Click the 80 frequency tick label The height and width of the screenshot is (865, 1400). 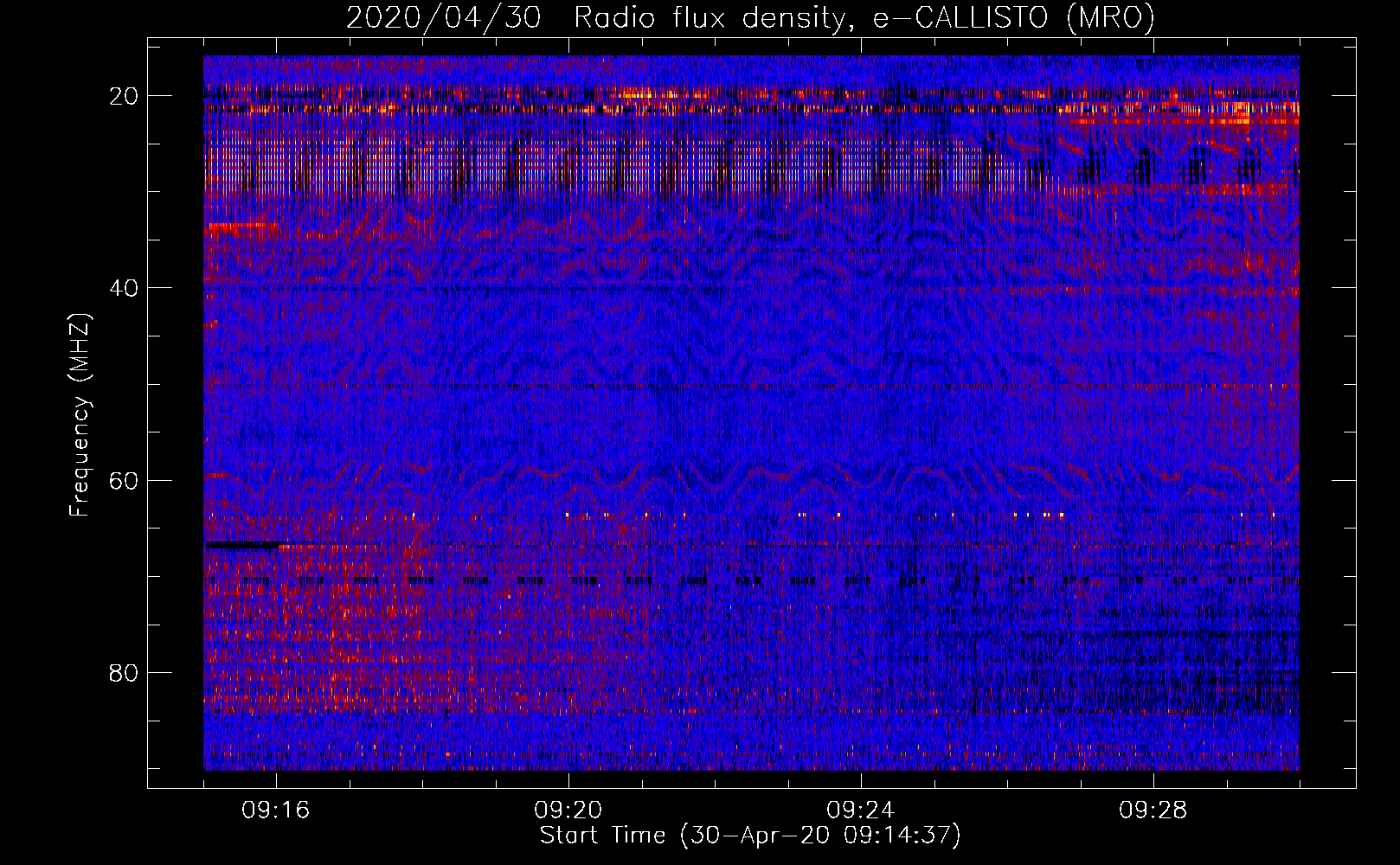124,672
